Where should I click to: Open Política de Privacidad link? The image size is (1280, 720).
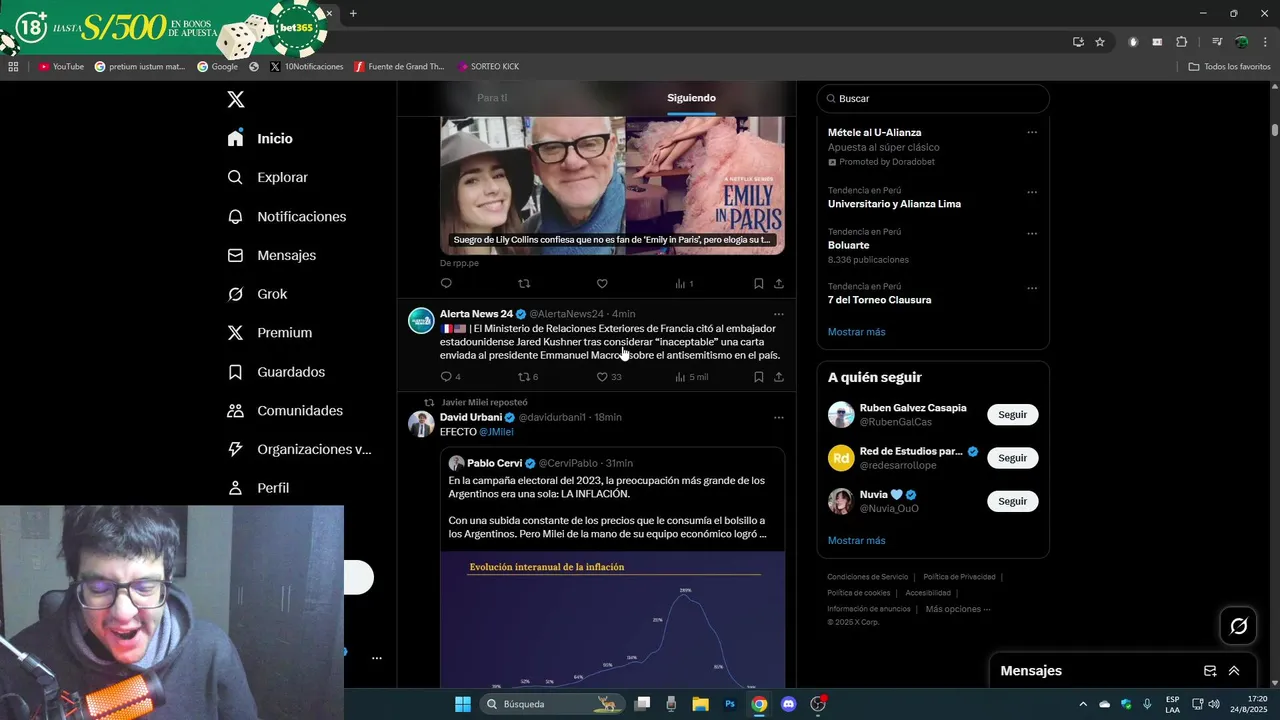point(959,577)
